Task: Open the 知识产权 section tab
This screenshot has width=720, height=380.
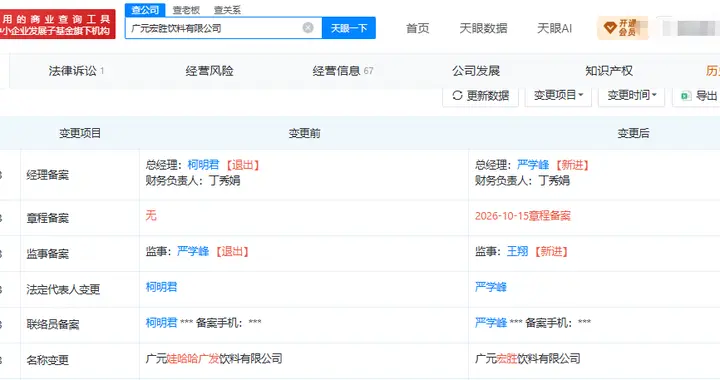Action: [609, 71]
